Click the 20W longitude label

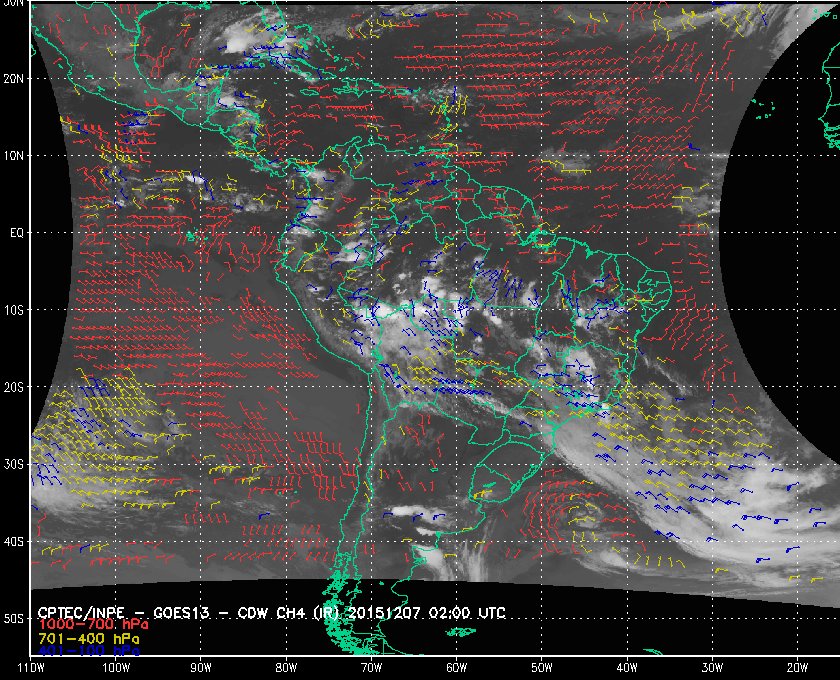[x=797, y=668]
